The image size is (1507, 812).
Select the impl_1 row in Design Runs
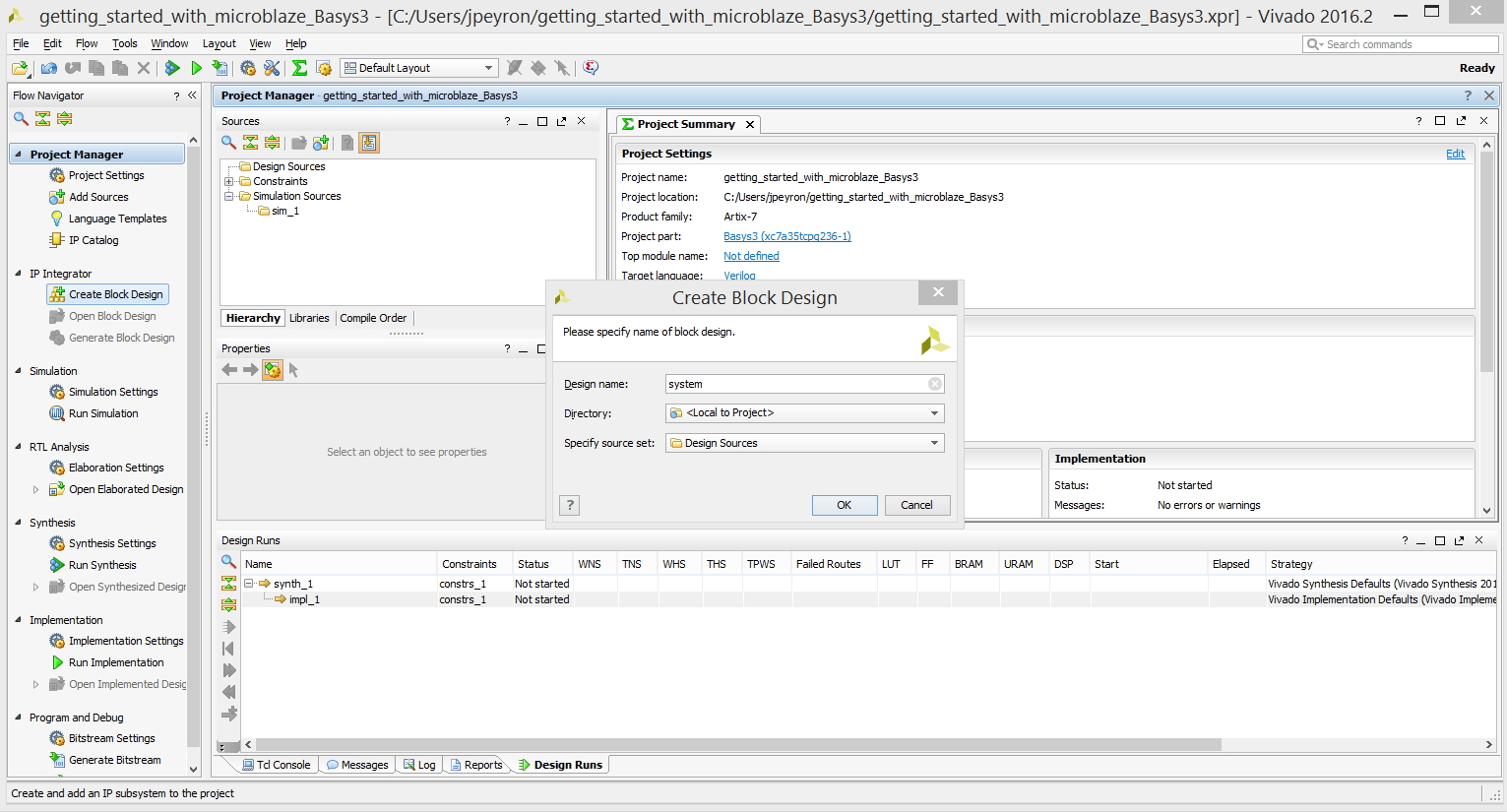click(x=869, y=599)
